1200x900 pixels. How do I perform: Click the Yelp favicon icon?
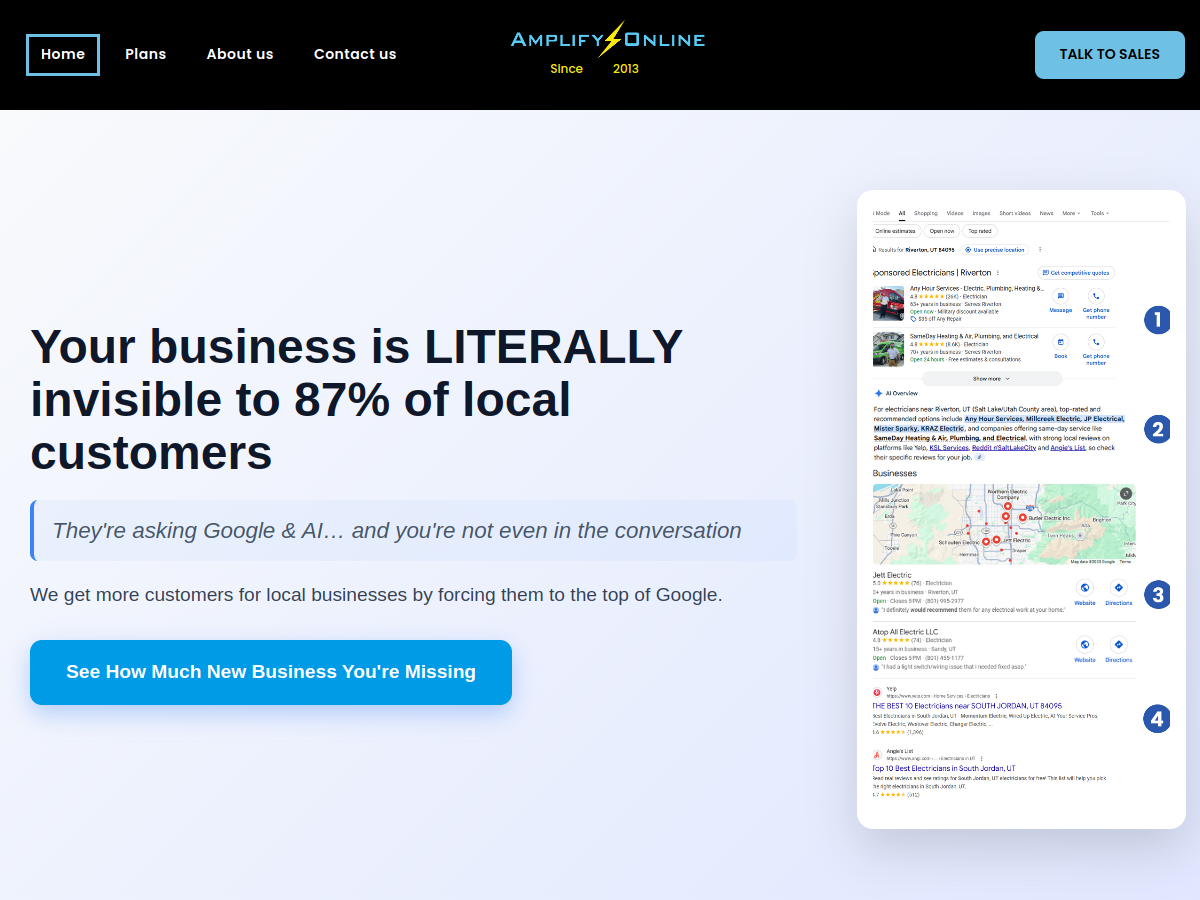tap(877, 692)
